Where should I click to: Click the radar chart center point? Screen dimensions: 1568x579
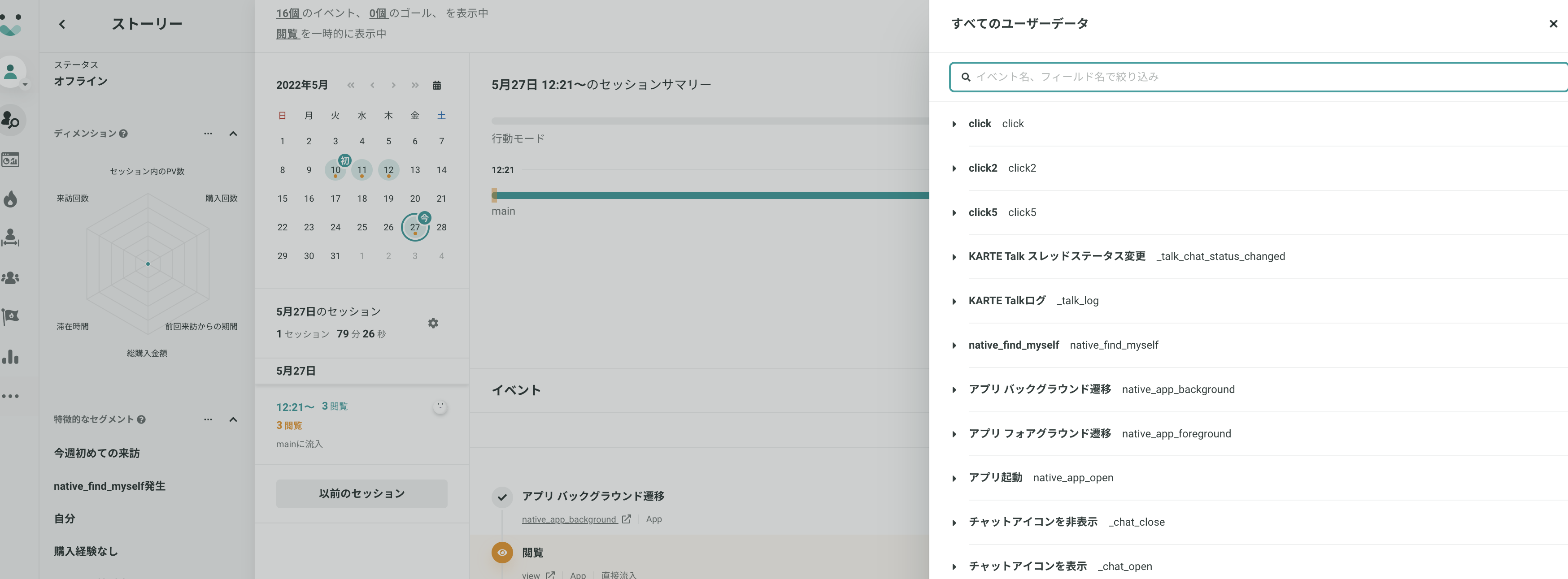(148, 264)
